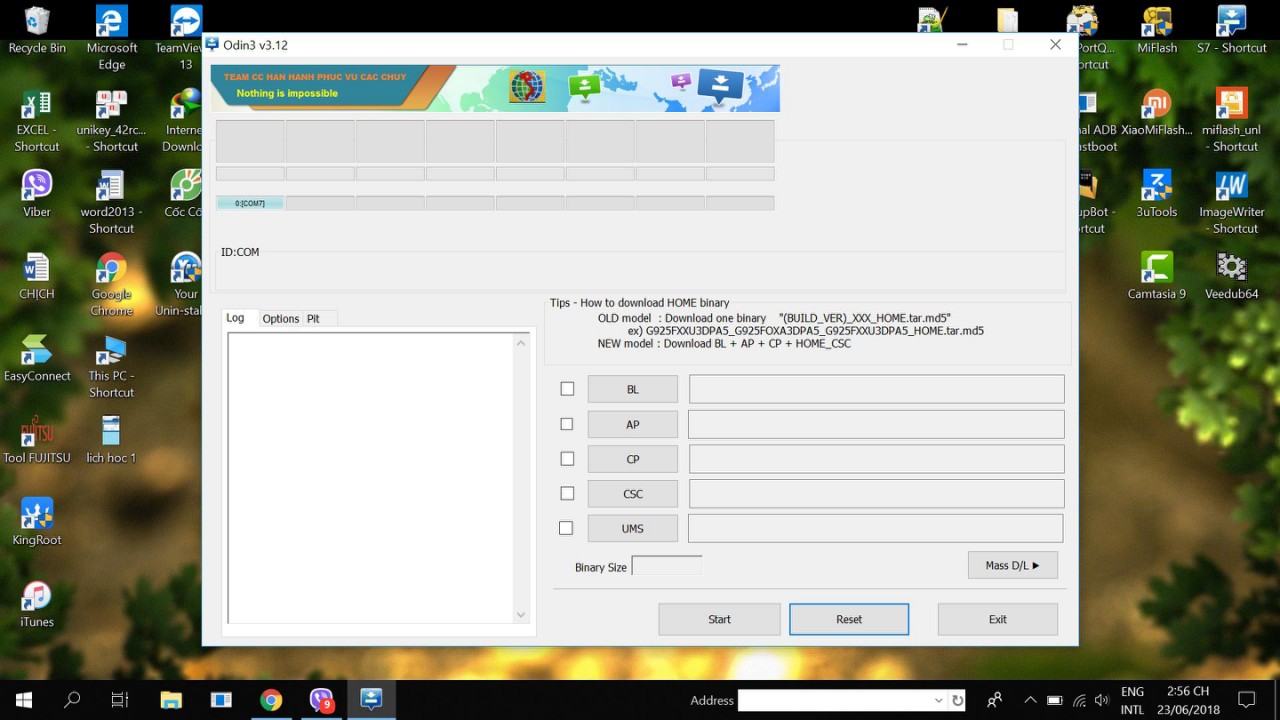Switch to Chrome on the taskbar

click(x=271, y=700)
